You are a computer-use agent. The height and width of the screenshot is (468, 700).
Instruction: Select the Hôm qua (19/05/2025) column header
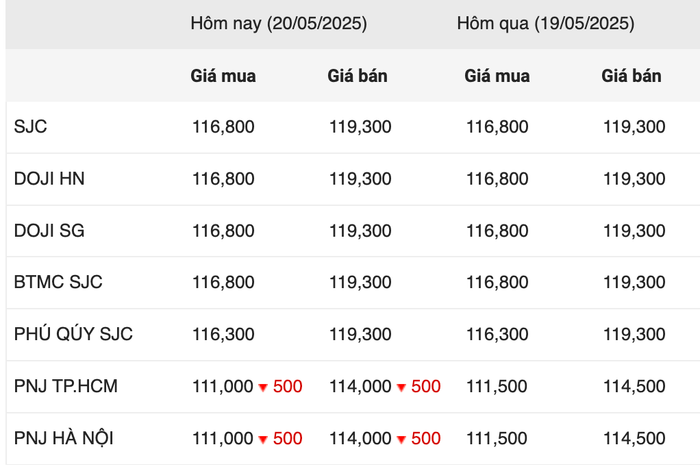(546, 23)
